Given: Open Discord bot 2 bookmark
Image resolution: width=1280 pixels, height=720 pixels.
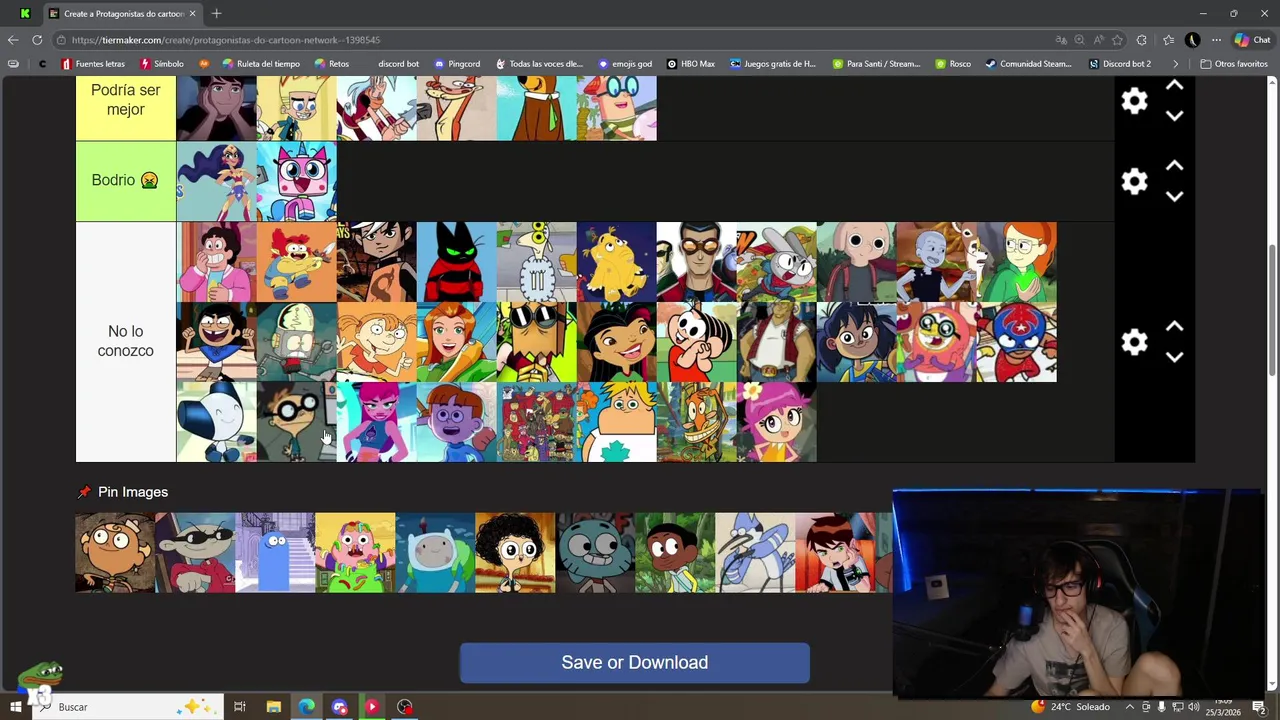Looking at the screenshot, I should pyautogui.click(x=1120, y=64).
